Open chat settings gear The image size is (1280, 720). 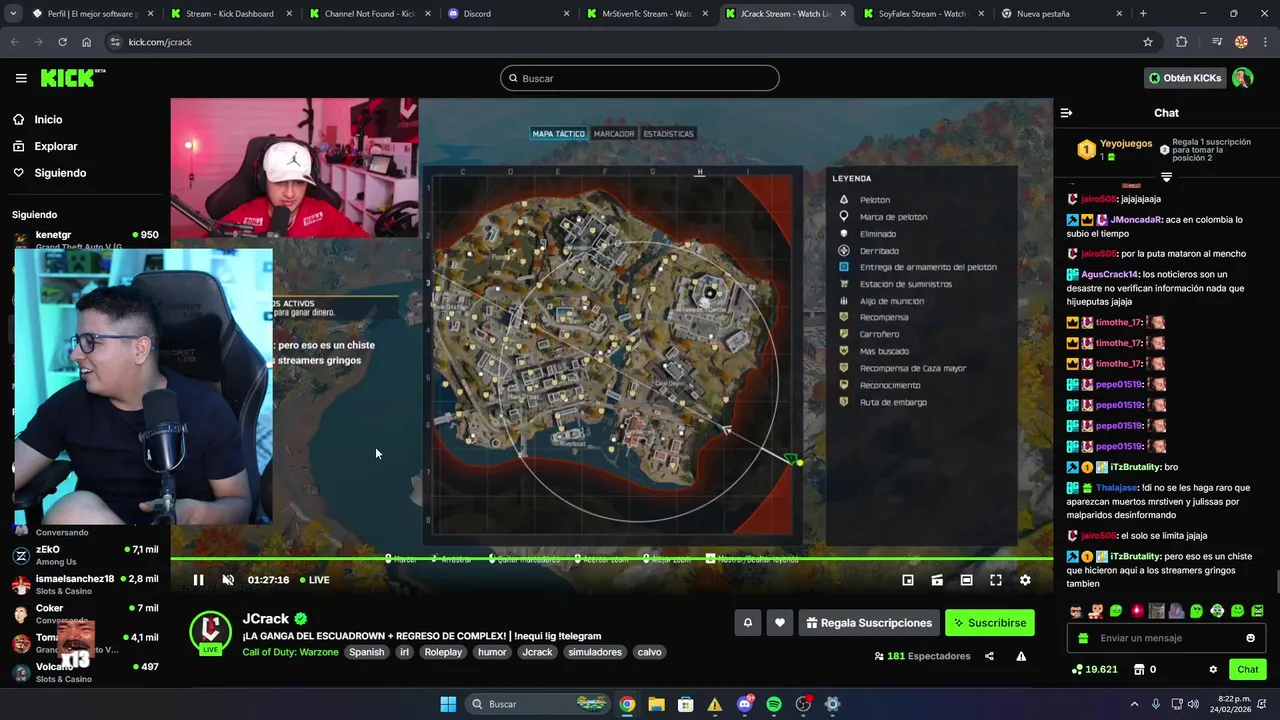[1213, 669]
